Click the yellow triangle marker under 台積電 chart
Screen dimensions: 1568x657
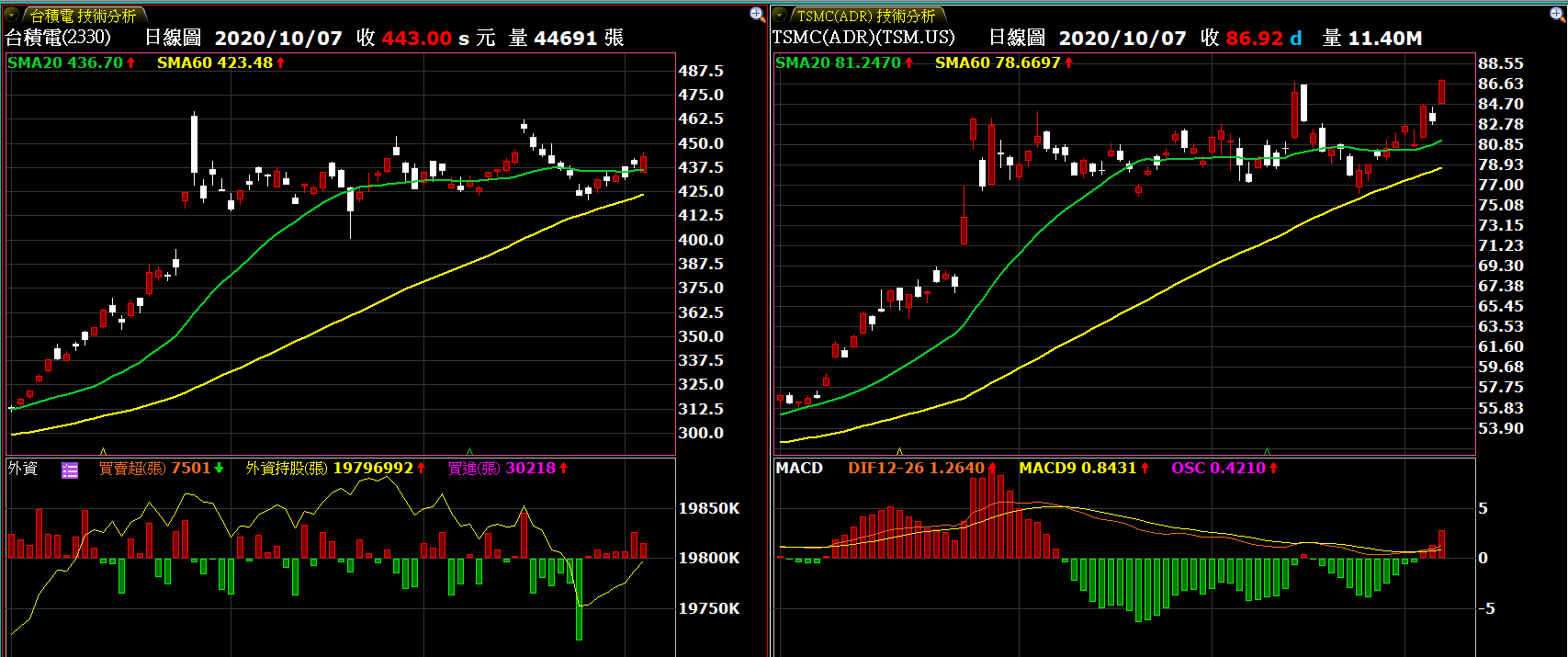[x=103, y=451]
